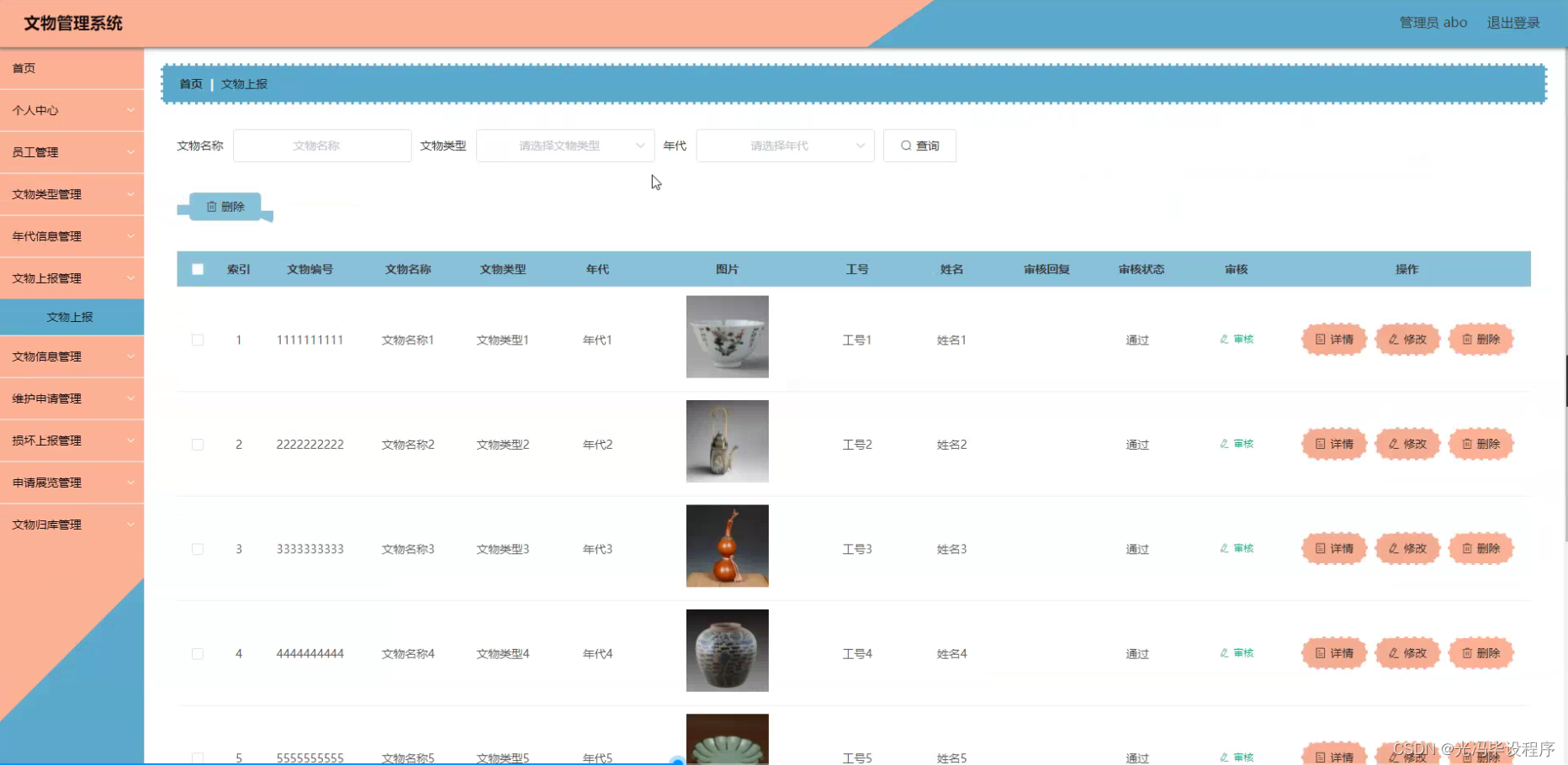The height and width of the screenshot is (765, 1568).
Task: Click the 审核状态 column header
Action: [1142, 269]
